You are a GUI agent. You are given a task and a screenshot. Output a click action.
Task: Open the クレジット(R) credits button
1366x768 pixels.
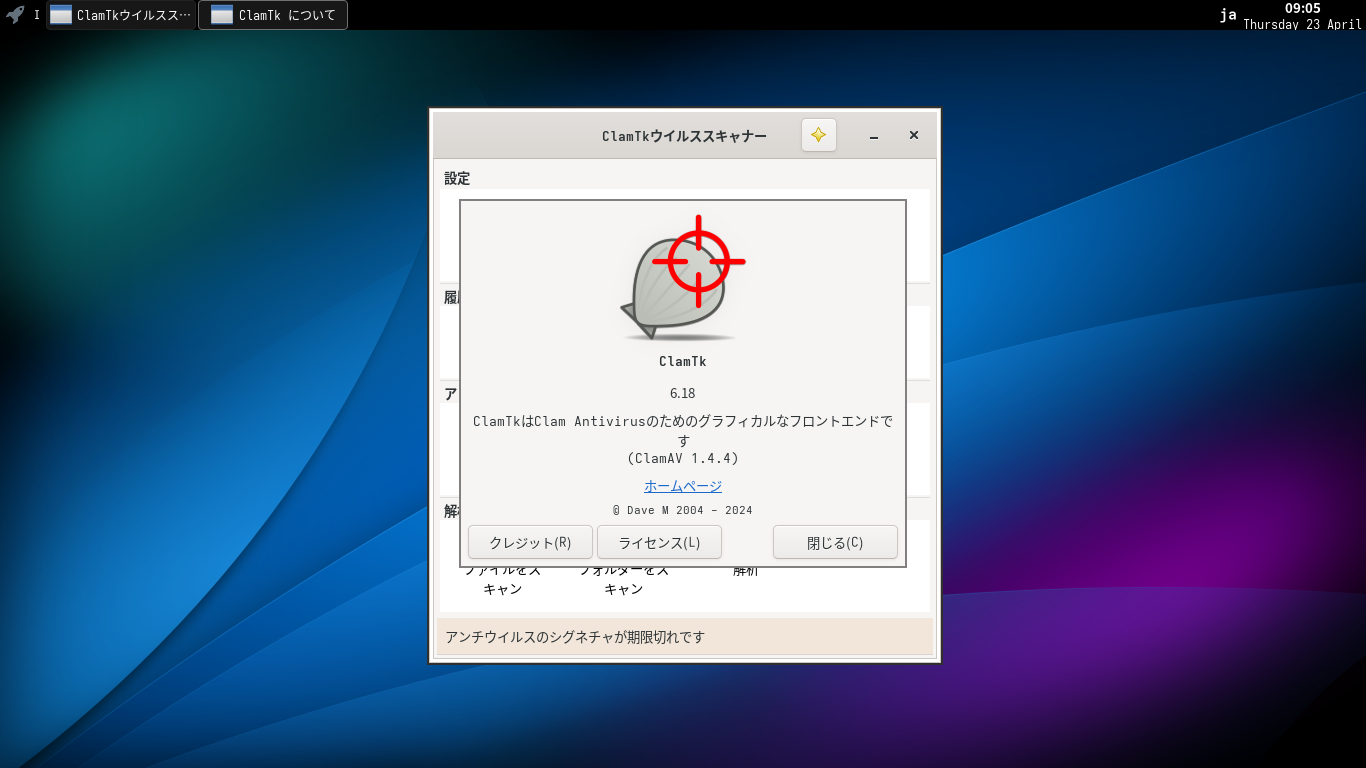point(530,542)
